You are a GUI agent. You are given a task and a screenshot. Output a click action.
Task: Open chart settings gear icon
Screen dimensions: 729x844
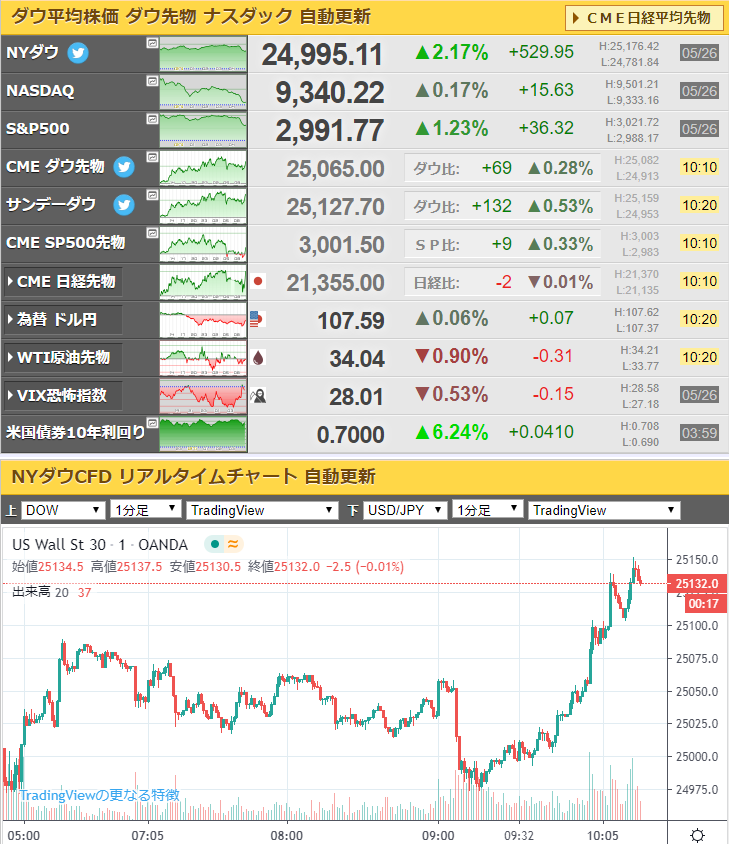(x=697, y=835)
